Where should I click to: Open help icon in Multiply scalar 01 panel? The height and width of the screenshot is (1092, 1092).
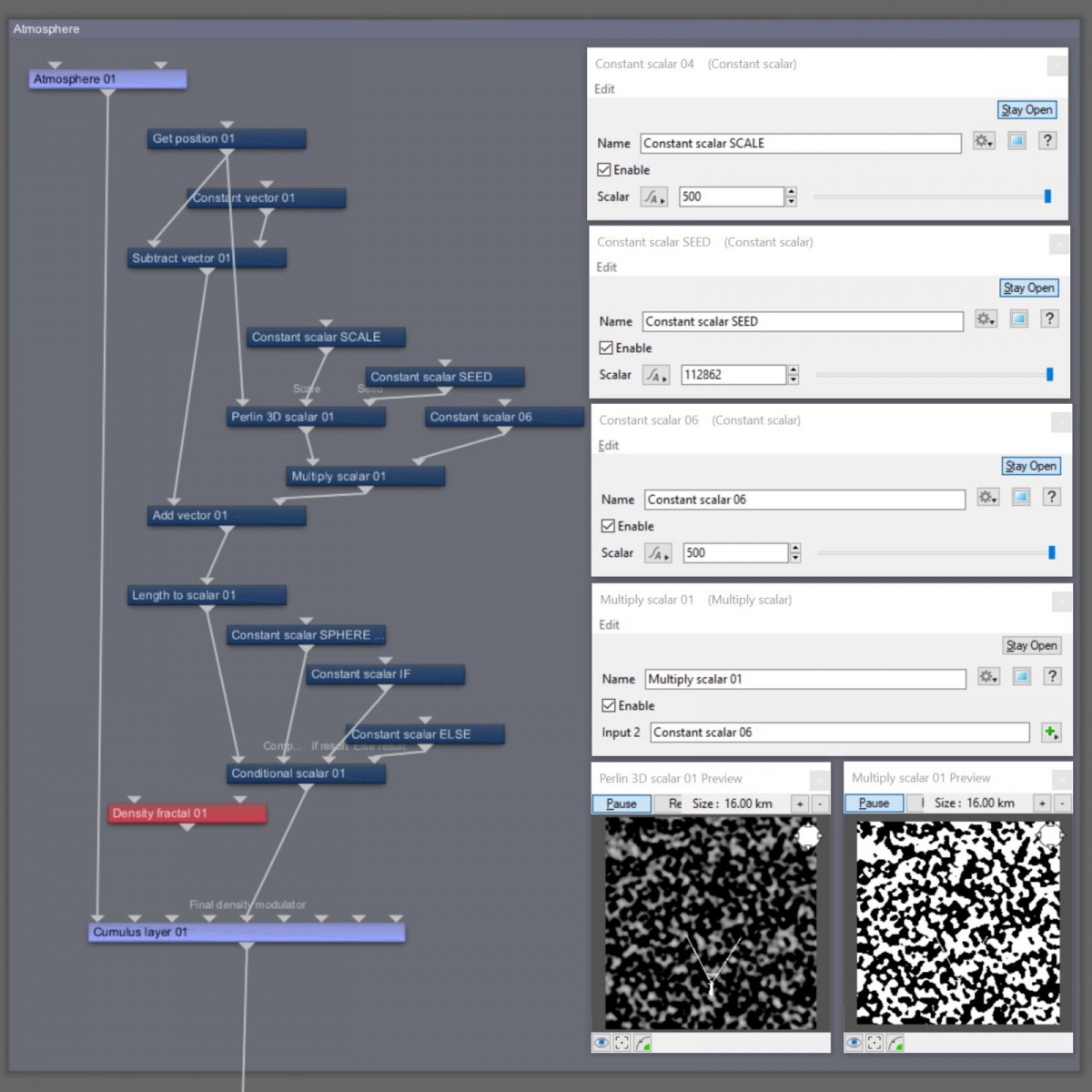[1052, 677]
